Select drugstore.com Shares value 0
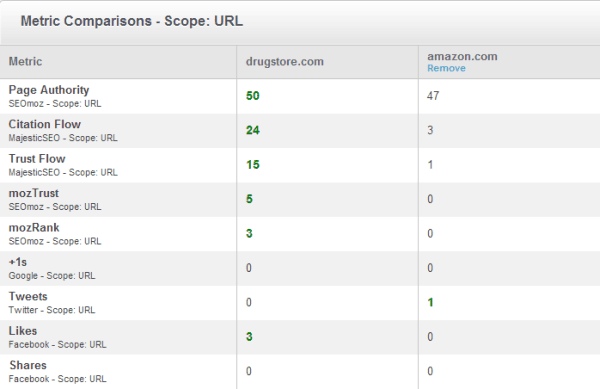Viewport: 600px width, 389px height. click(x=249, y=371)
